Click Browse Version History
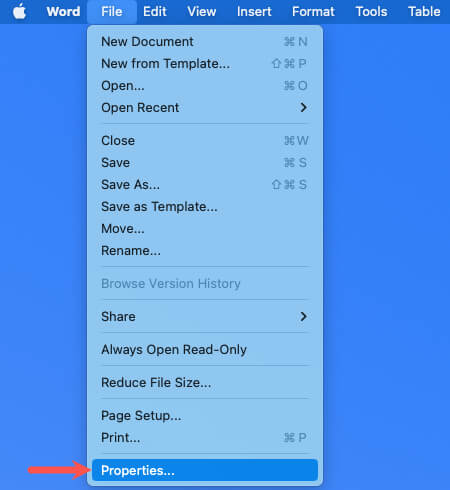This screenshot has width=450, height=490. click(205, 284)
